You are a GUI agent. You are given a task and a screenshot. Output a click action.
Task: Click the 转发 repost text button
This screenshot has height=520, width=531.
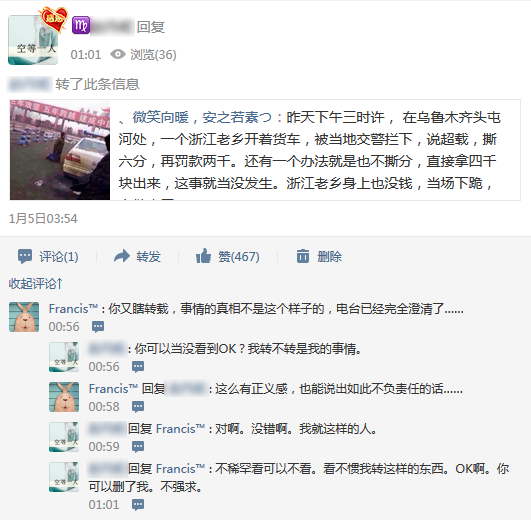coord(148,256)
